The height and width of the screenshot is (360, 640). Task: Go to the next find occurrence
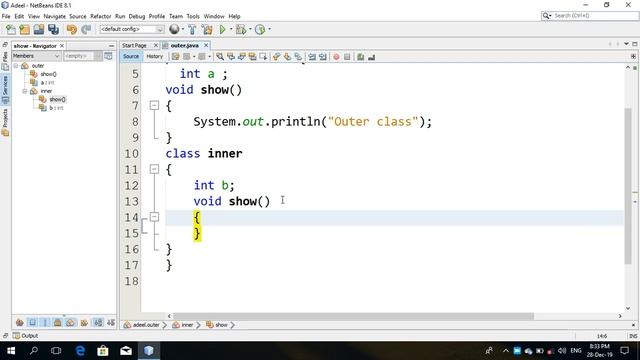242,57
